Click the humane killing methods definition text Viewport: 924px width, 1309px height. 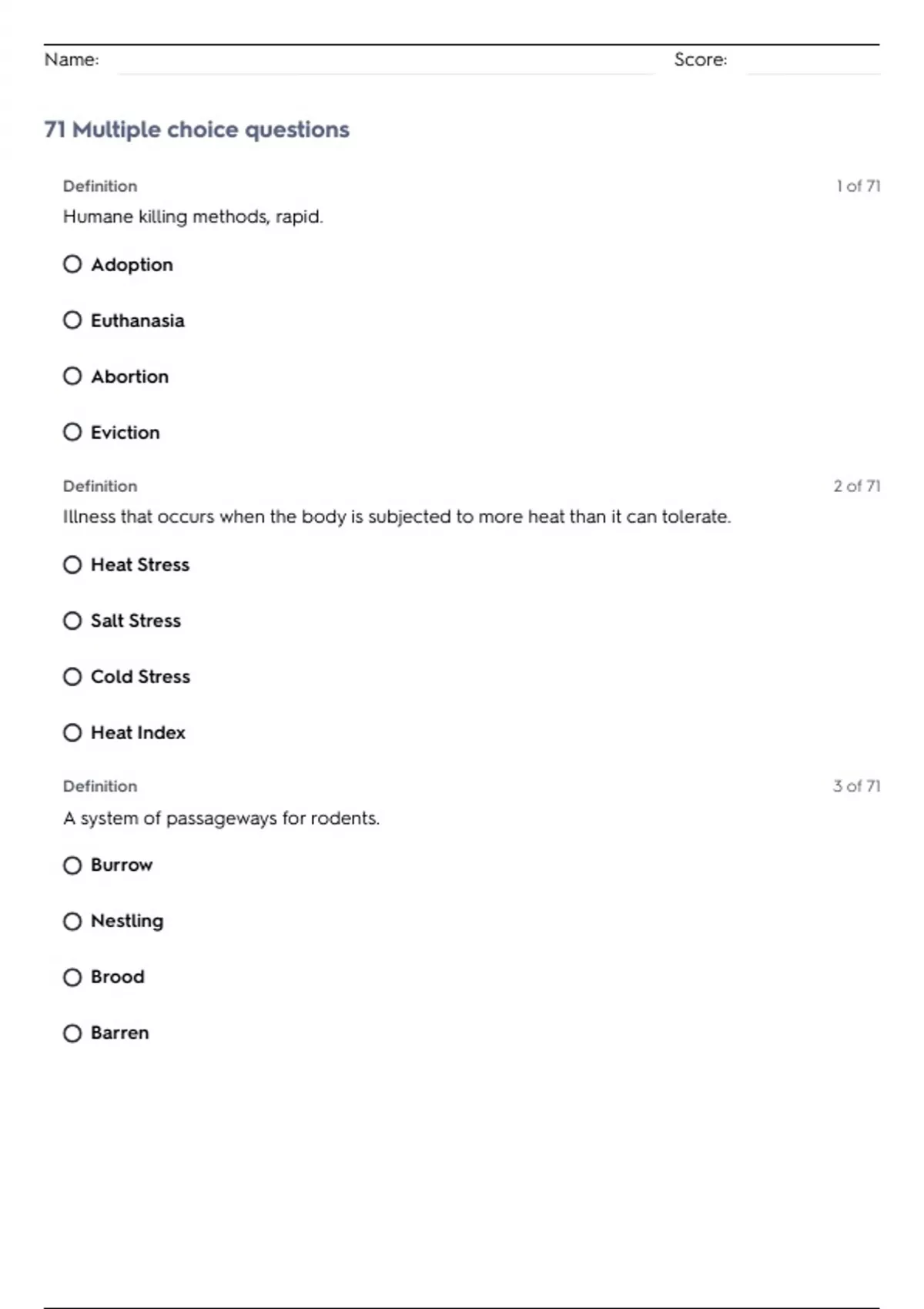coord(192,216)
